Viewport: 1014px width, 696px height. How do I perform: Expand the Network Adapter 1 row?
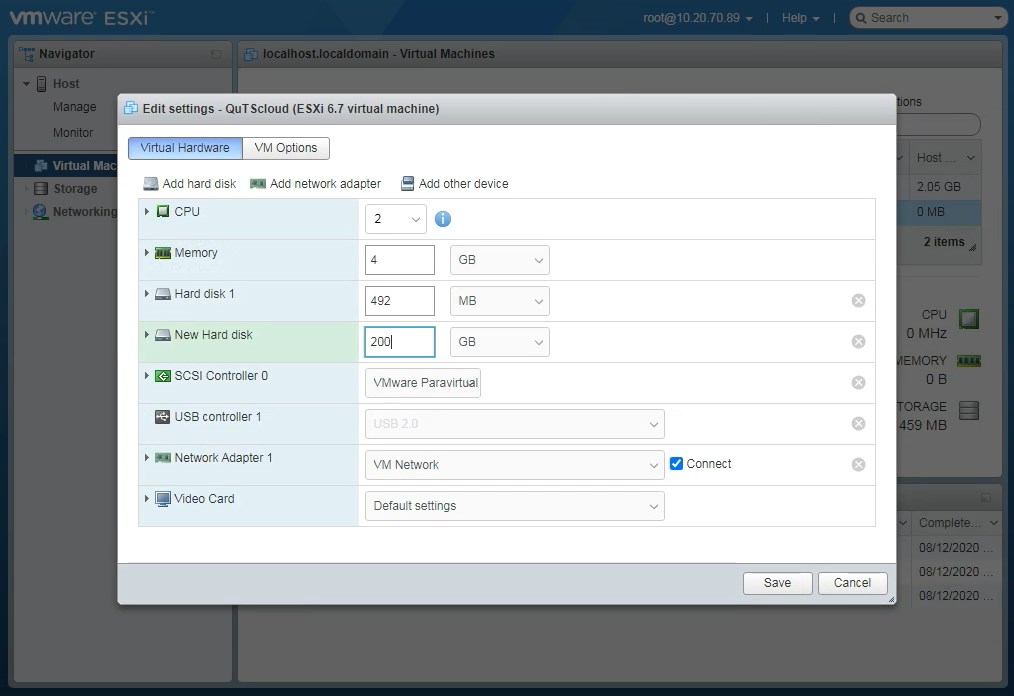click(147, 458)
